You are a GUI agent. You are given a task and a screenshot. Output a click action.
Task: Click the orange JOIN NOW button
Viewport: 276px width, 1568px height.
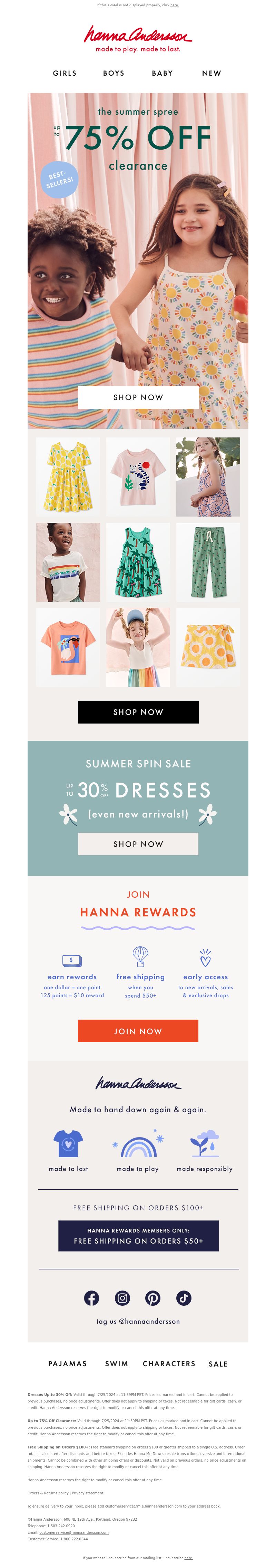138,1031
